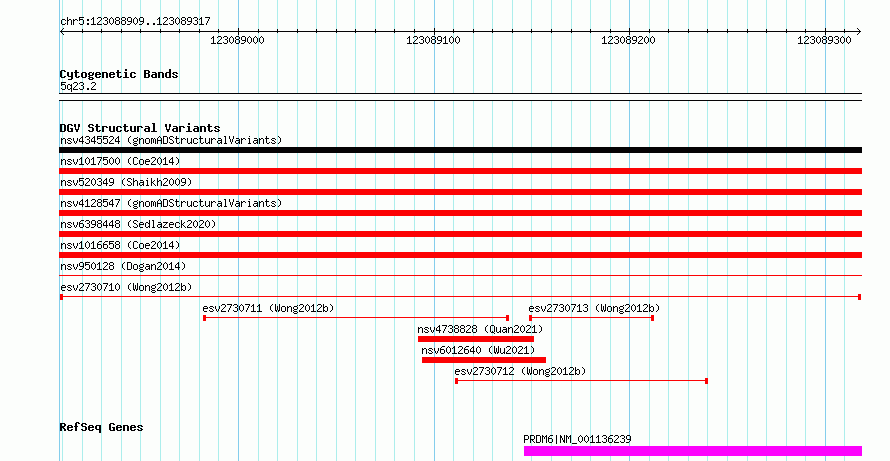Click the 5q23.2 band label
The image size is (890, 461).
(78, 86)
